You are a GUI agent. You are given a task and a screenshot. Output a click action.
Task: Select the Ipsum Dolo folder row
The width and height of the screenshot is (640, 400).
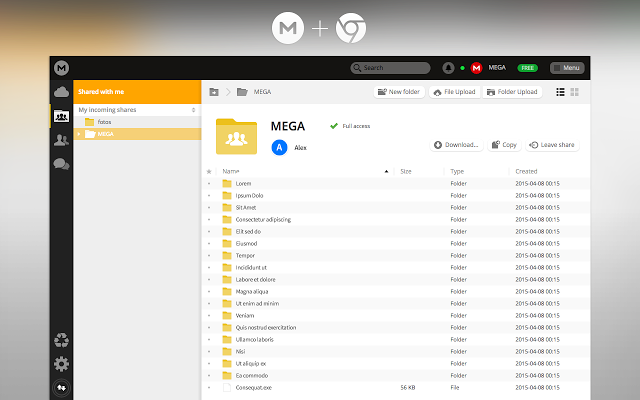(396, 196)
